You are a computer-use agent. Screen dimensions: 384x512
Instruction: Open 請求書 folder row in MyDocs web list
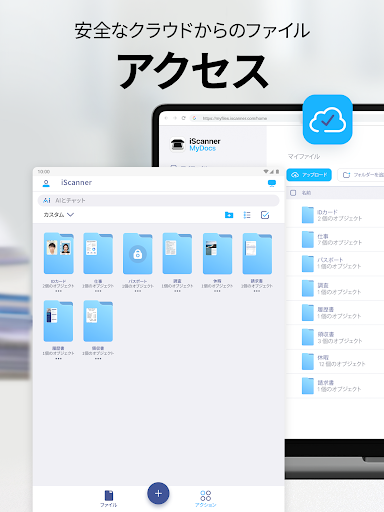(x=335, y=386)
